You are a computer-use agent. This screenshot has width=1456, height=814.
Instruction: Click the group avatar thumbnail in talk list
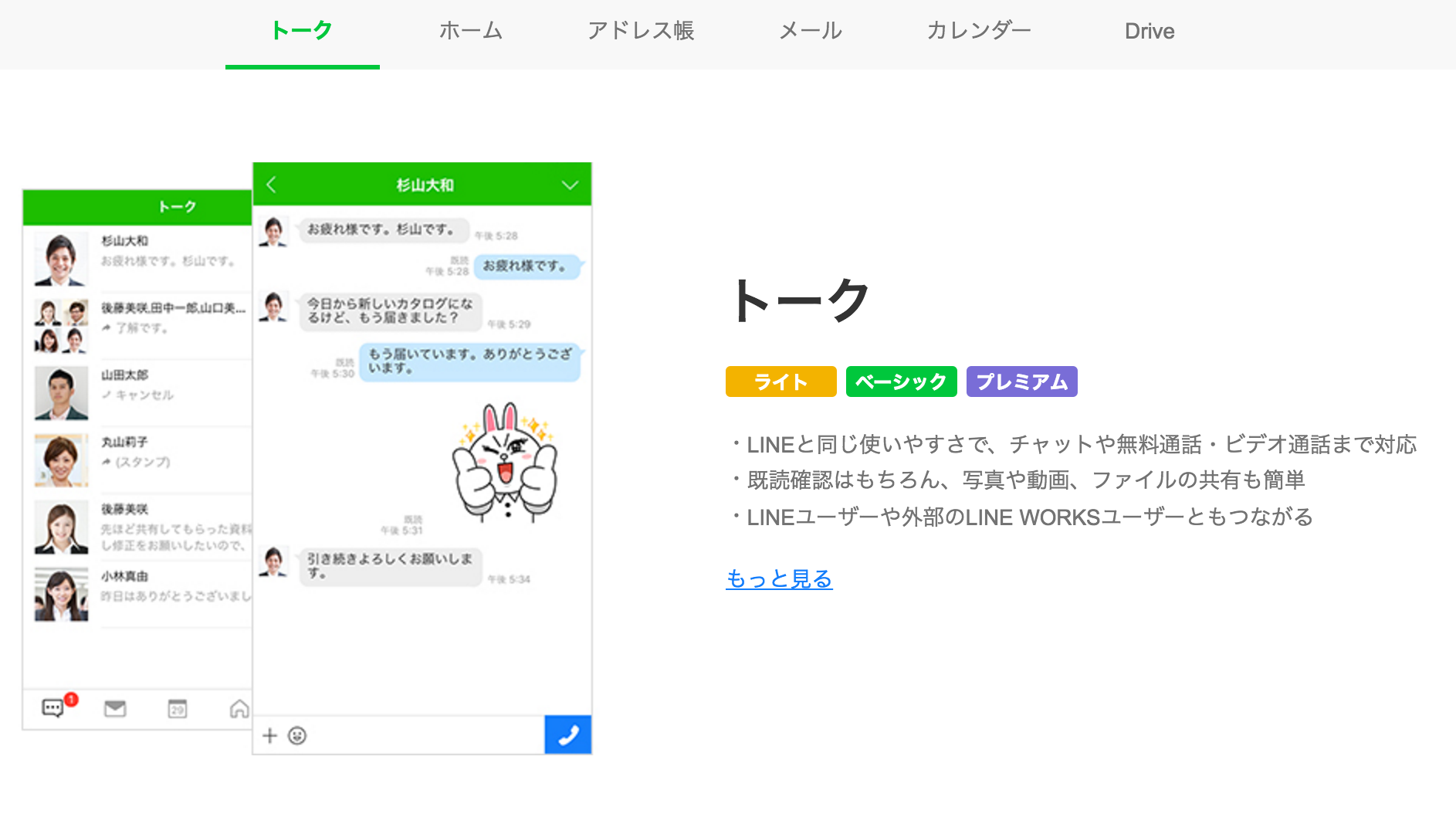(x=61, y=326)
